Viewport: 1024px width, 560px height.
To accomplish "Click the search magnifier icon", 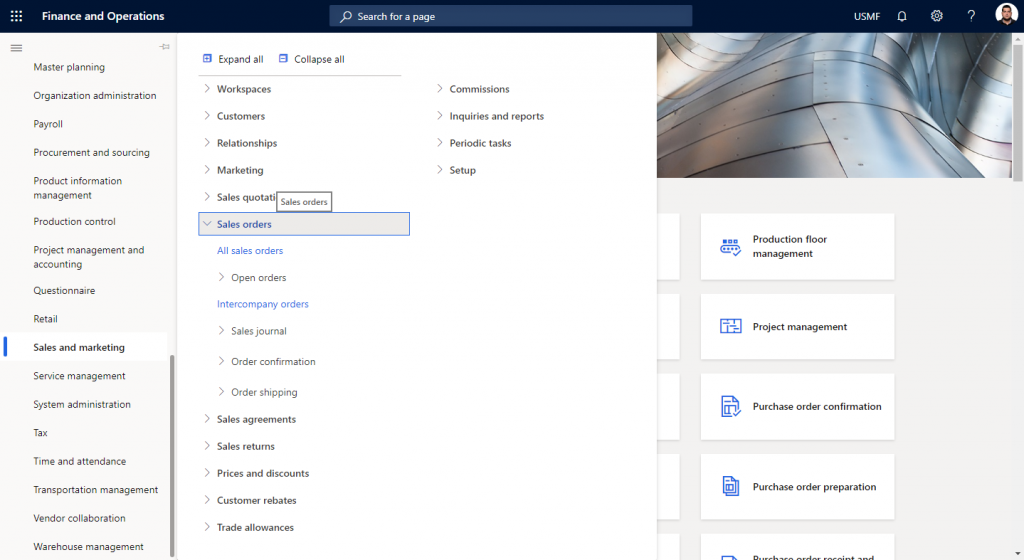I will 346,16.
